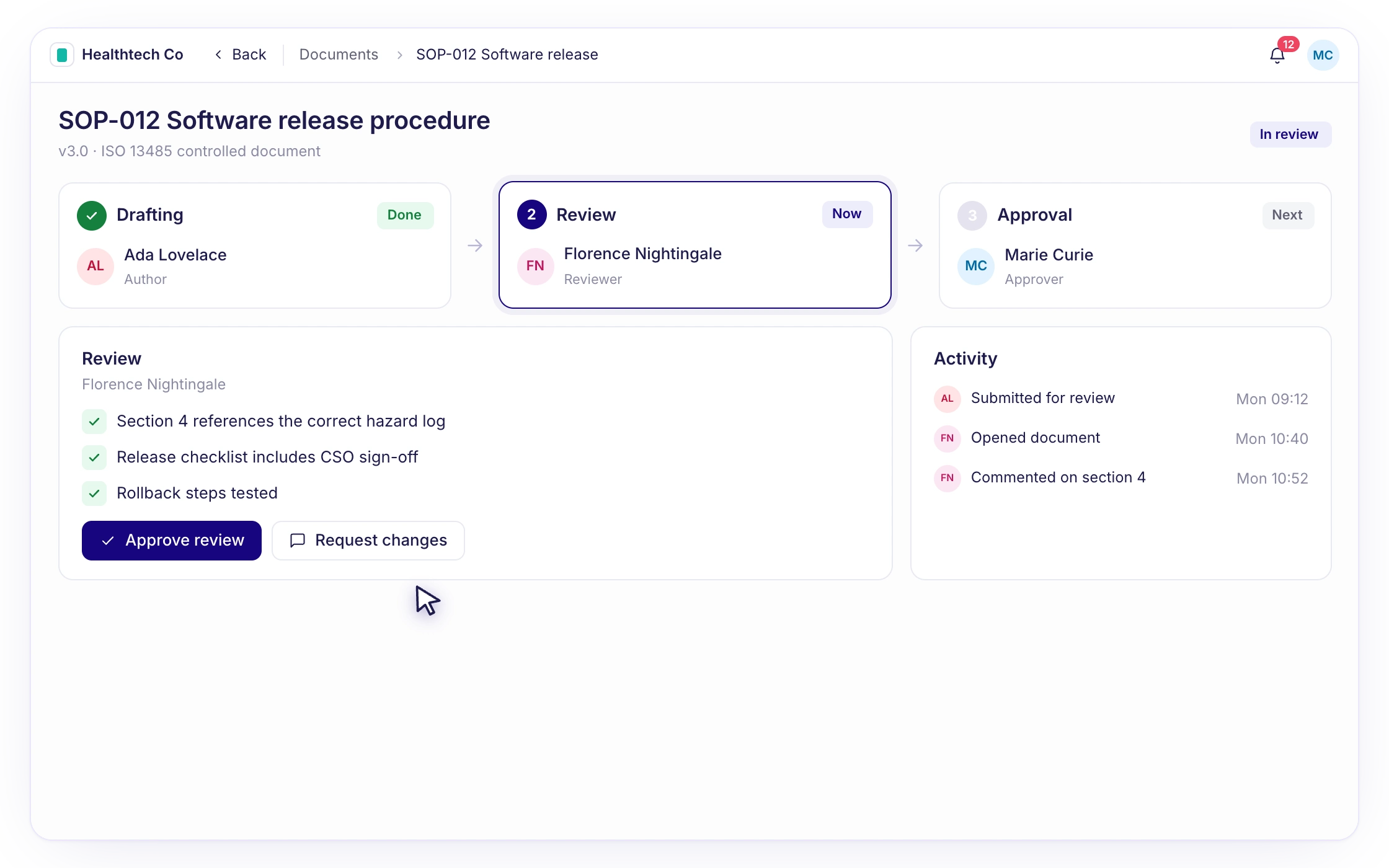Open the Submitted for review activity entry

pyautogui.click(x=1121, y=399)
